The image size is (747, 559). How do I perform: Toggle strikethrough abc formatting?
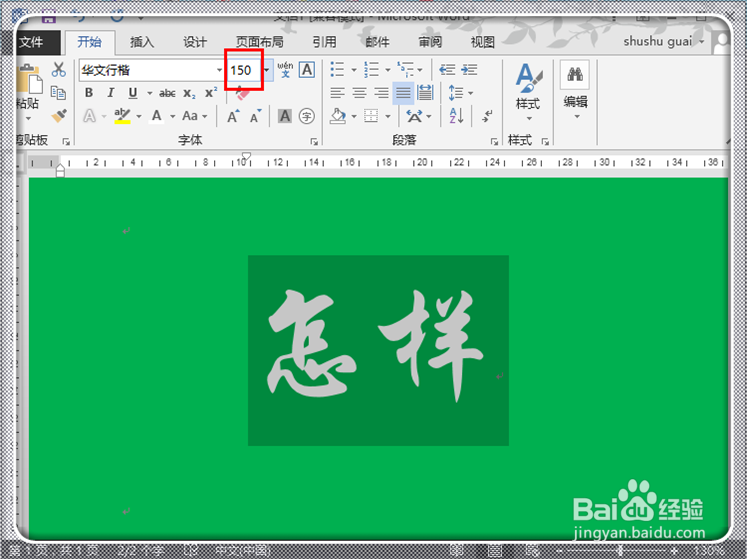(167, 93)
